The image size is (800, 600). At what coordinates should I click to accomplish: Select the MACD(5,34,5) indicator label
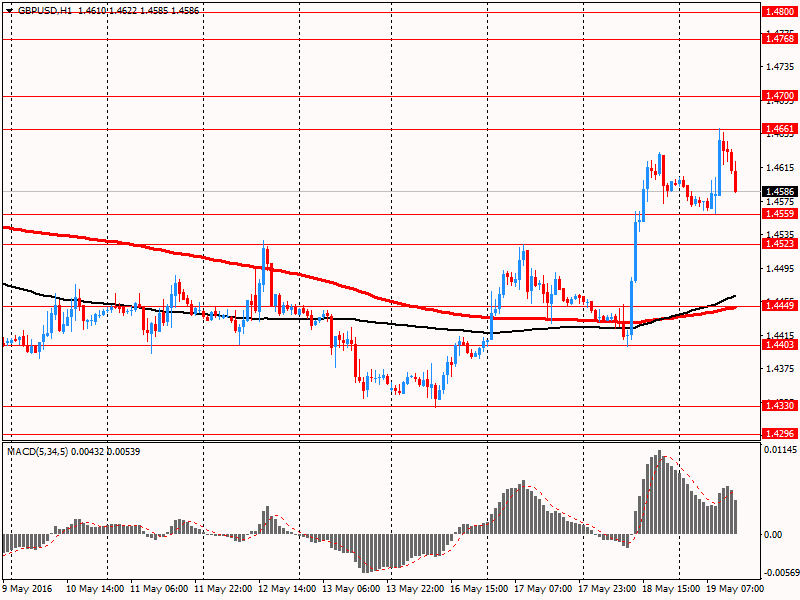coord(38,452)
